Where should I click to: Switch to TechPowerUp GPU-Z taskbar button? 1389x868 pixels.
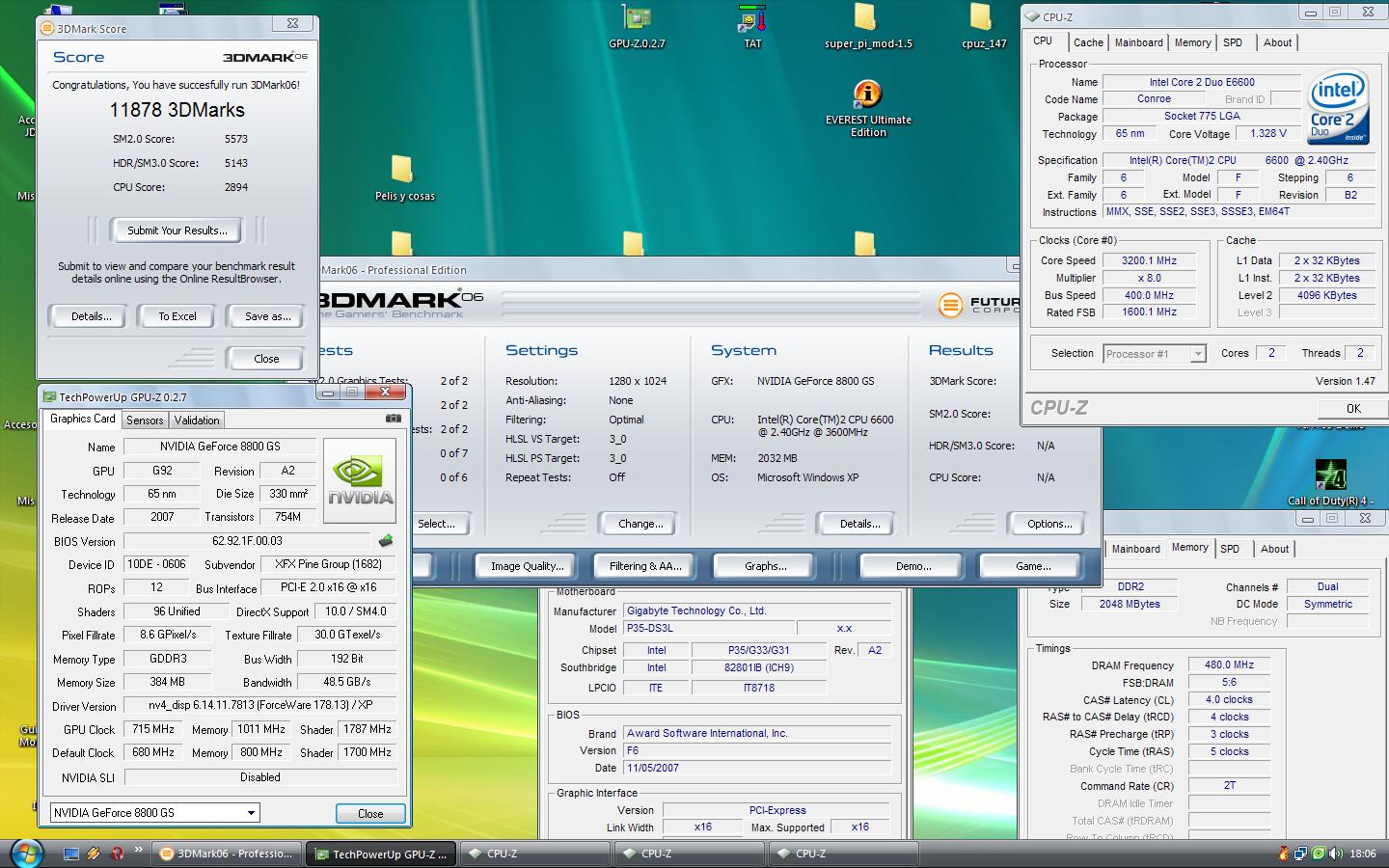380,854
